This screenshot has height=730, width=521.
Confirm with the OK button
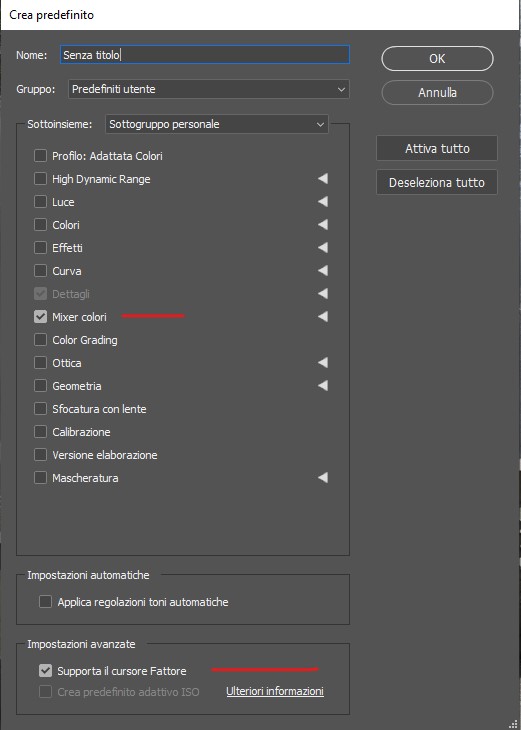click(x=437, y=58)
